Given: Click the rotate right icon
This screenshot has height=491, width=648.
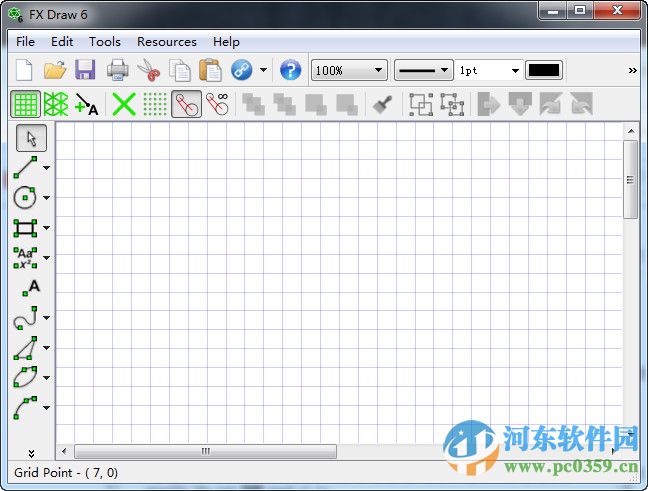Looking at the screenshot, I should [582, 104].
